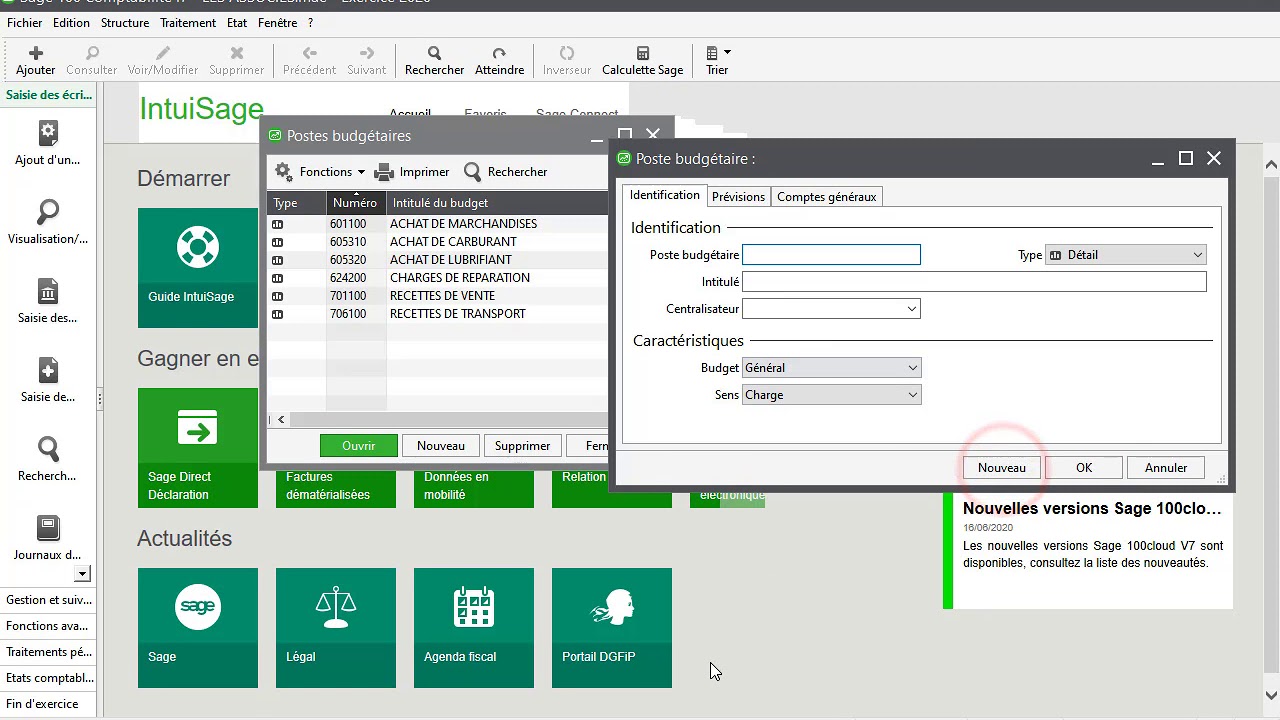Click Imprimer in Postes budgétaires window
The width and height of the screenshot is (1280, 720).
[x=412, y=172]
